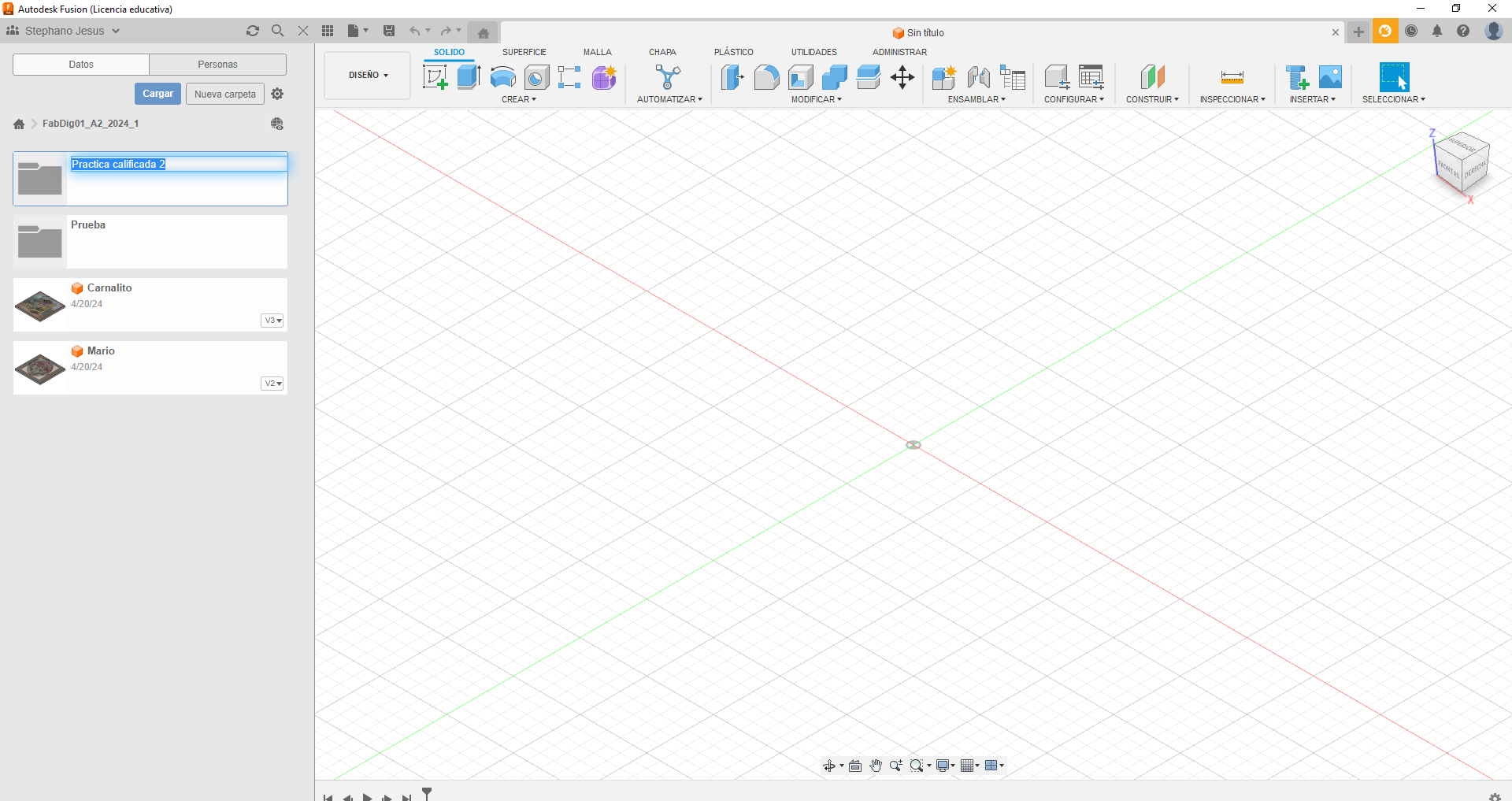Expand the Insertar menu

(1313, 99)
